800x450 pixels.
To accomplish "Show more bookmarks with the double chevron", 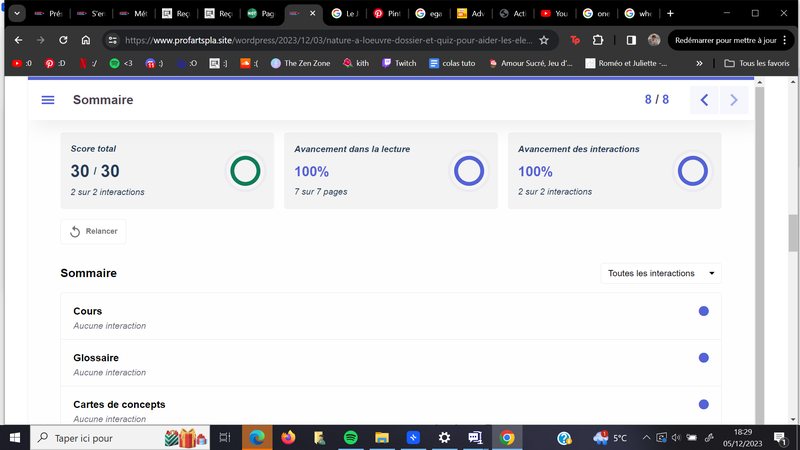I will tap(699, 63).
